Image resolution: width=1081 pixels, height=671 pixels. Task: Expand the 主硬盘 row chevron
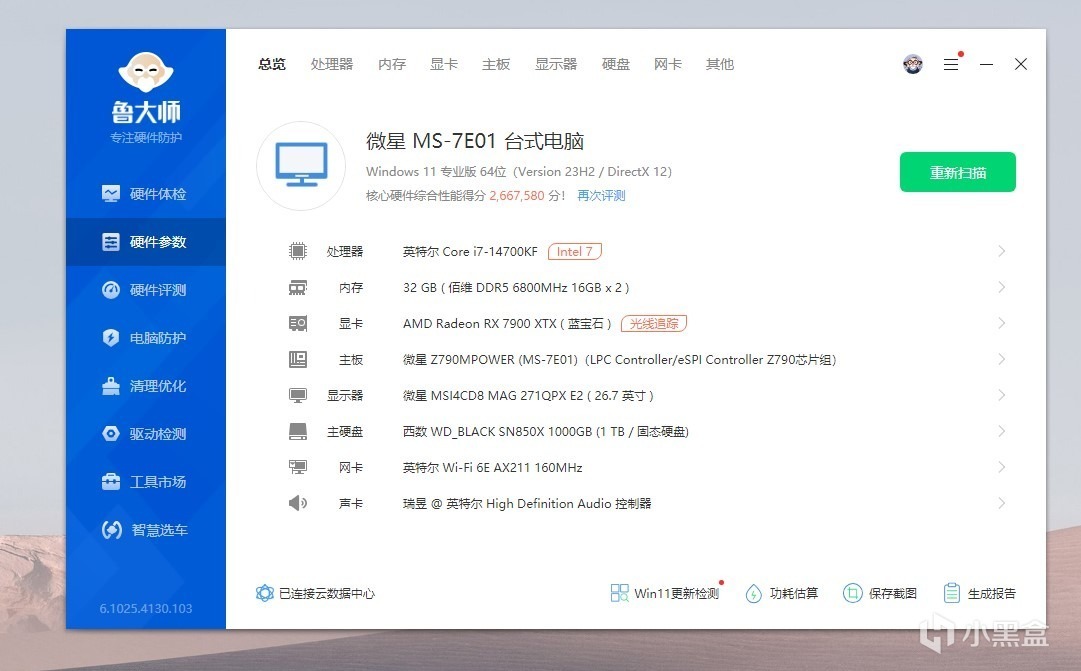(x=1001, y=431)
